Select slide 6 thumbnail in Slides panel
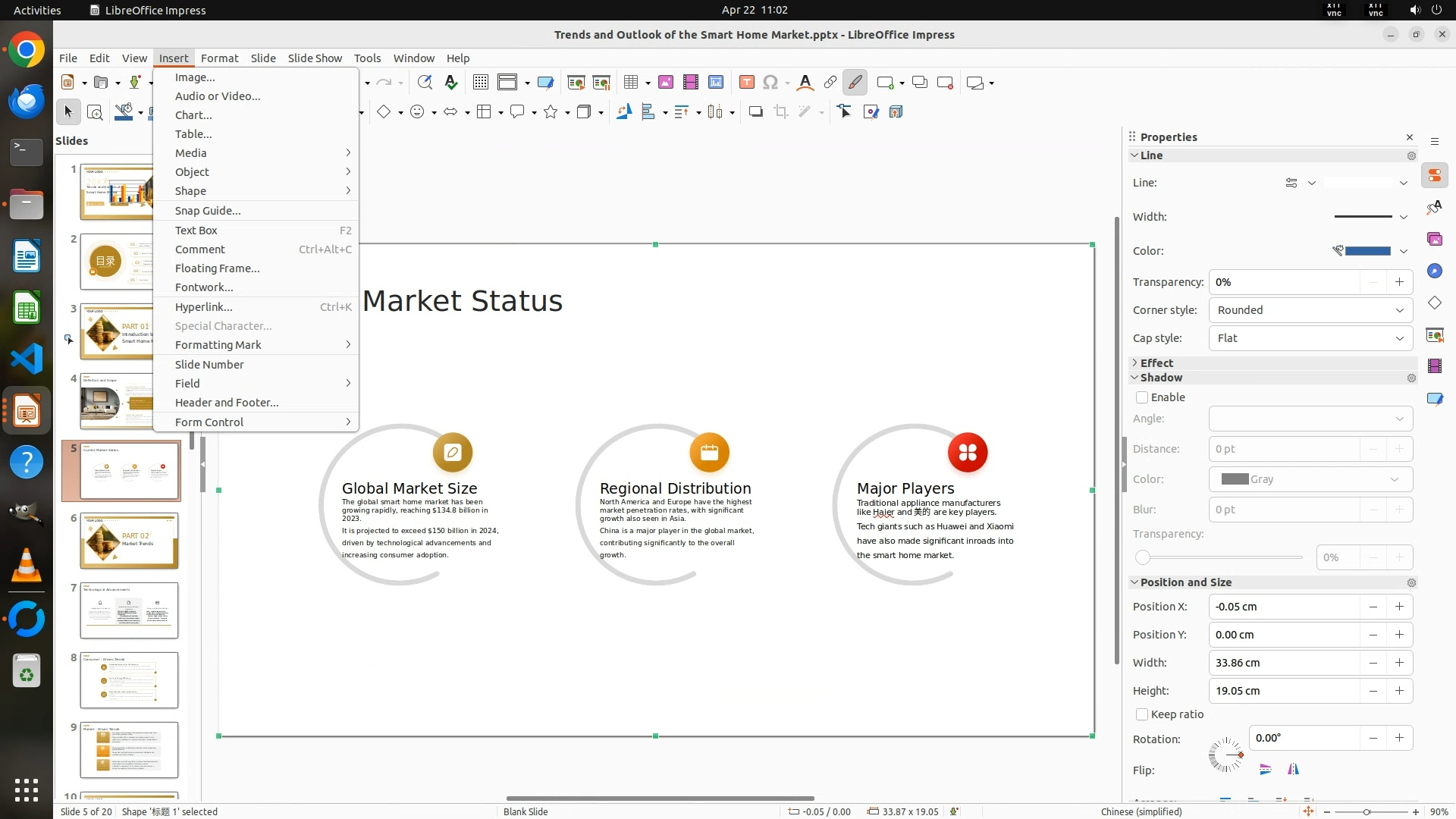Screen dimensions: 1456x819 pyautogui.click(x=129, y=541)
